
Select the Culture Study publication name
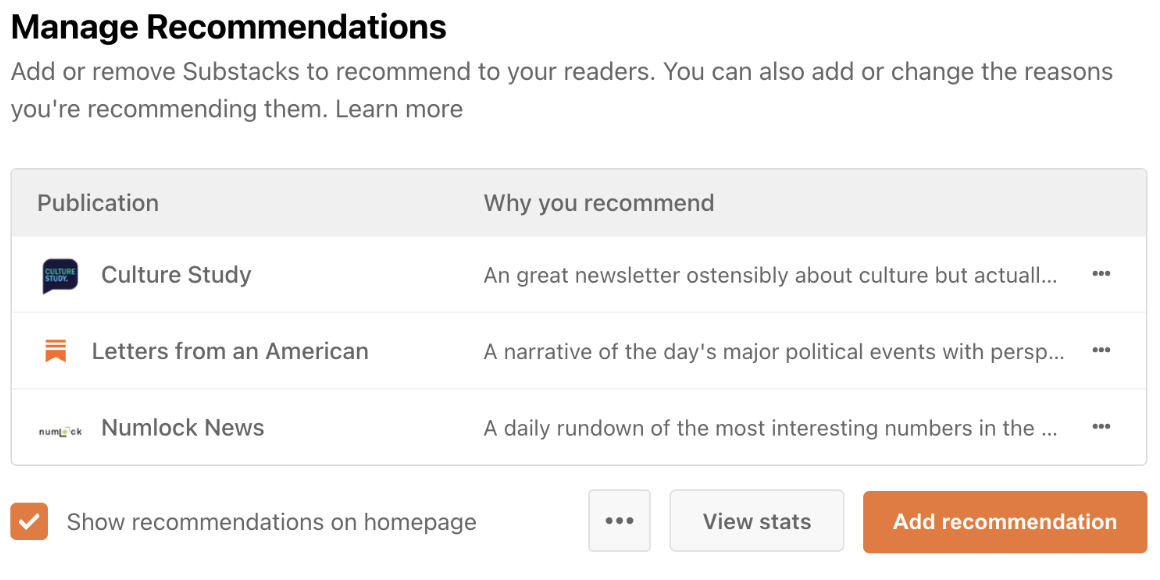point(176,275)
